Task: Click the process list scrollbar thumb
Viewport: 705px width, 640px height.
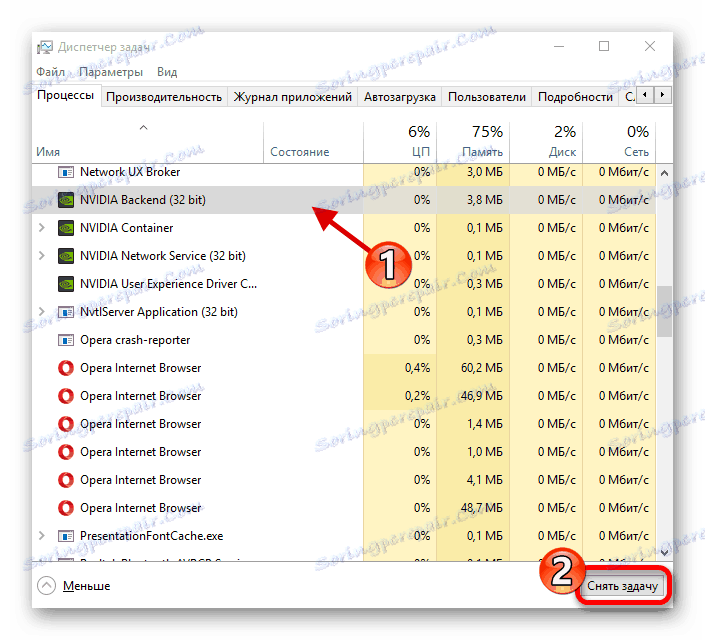Action: click(664, 311)
